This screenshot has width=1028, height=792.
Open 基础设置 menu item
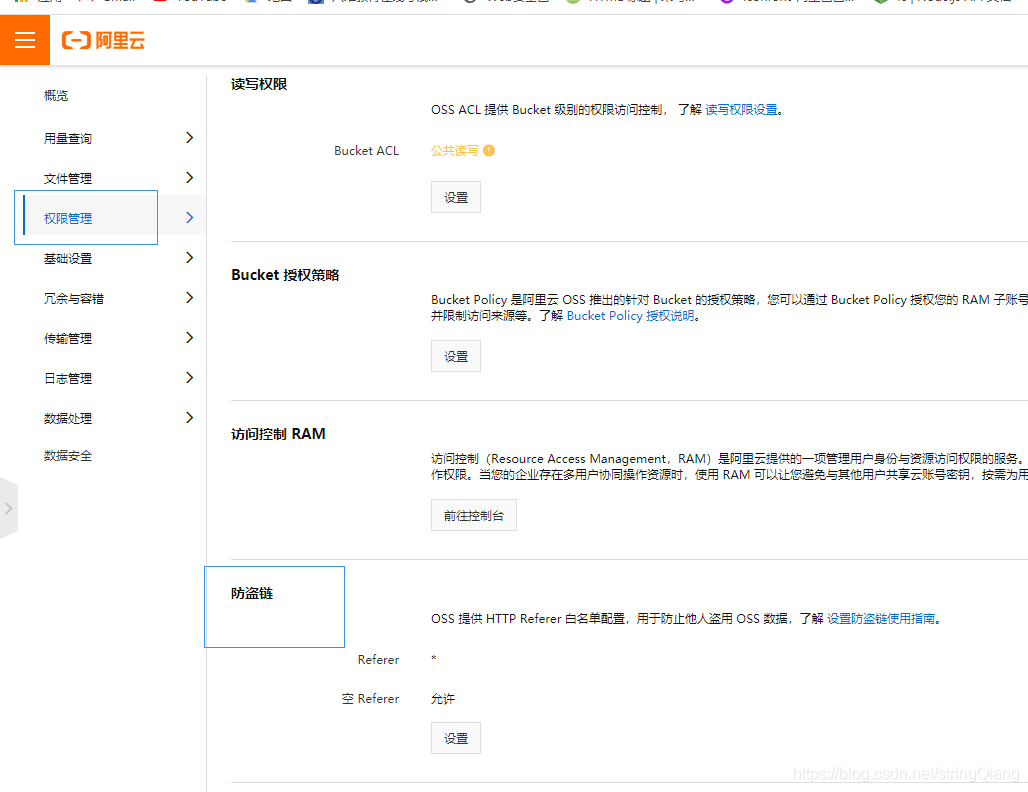coord(68,258)
